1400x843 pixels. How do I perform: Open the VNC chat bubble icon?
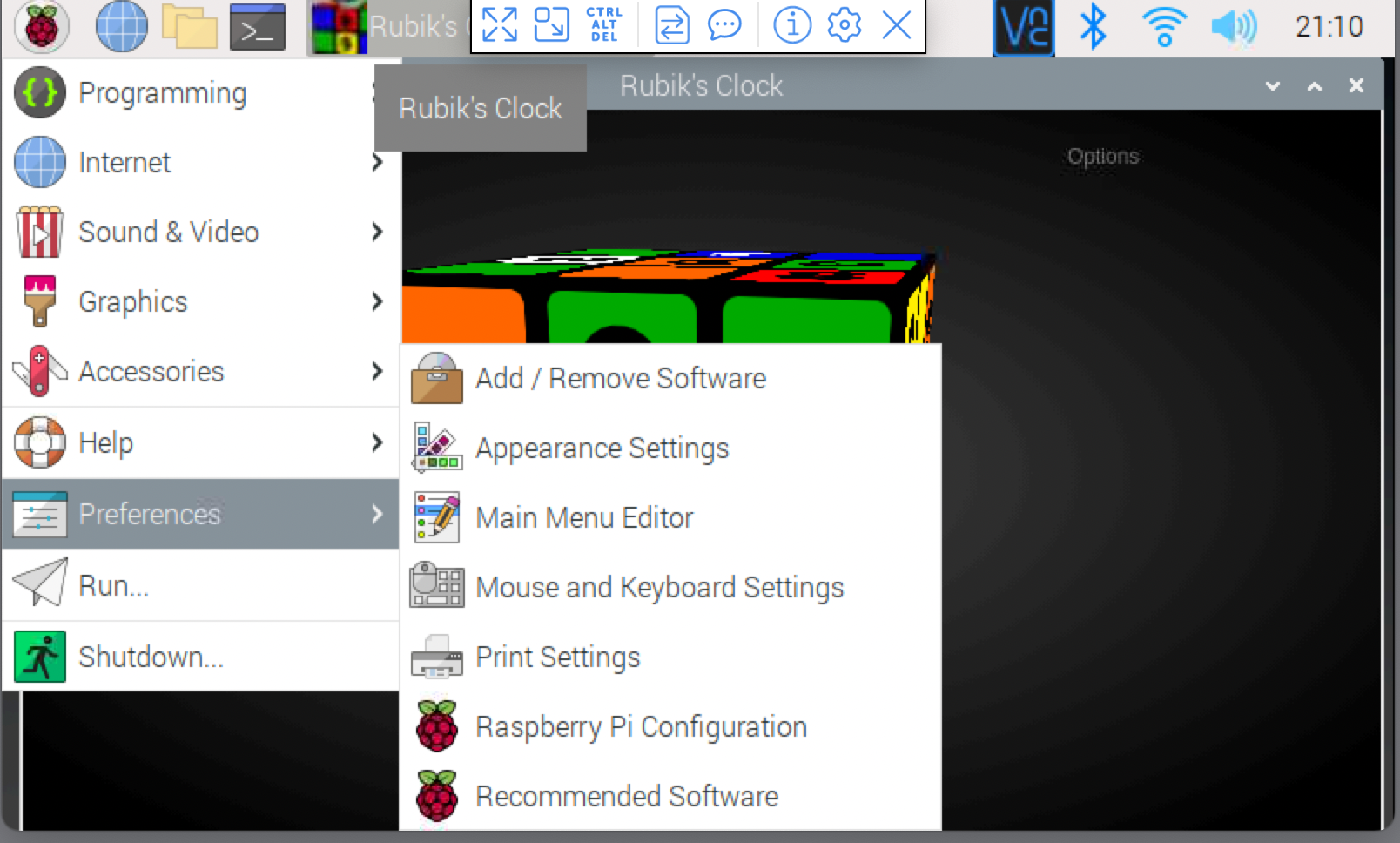pos(724,25)
